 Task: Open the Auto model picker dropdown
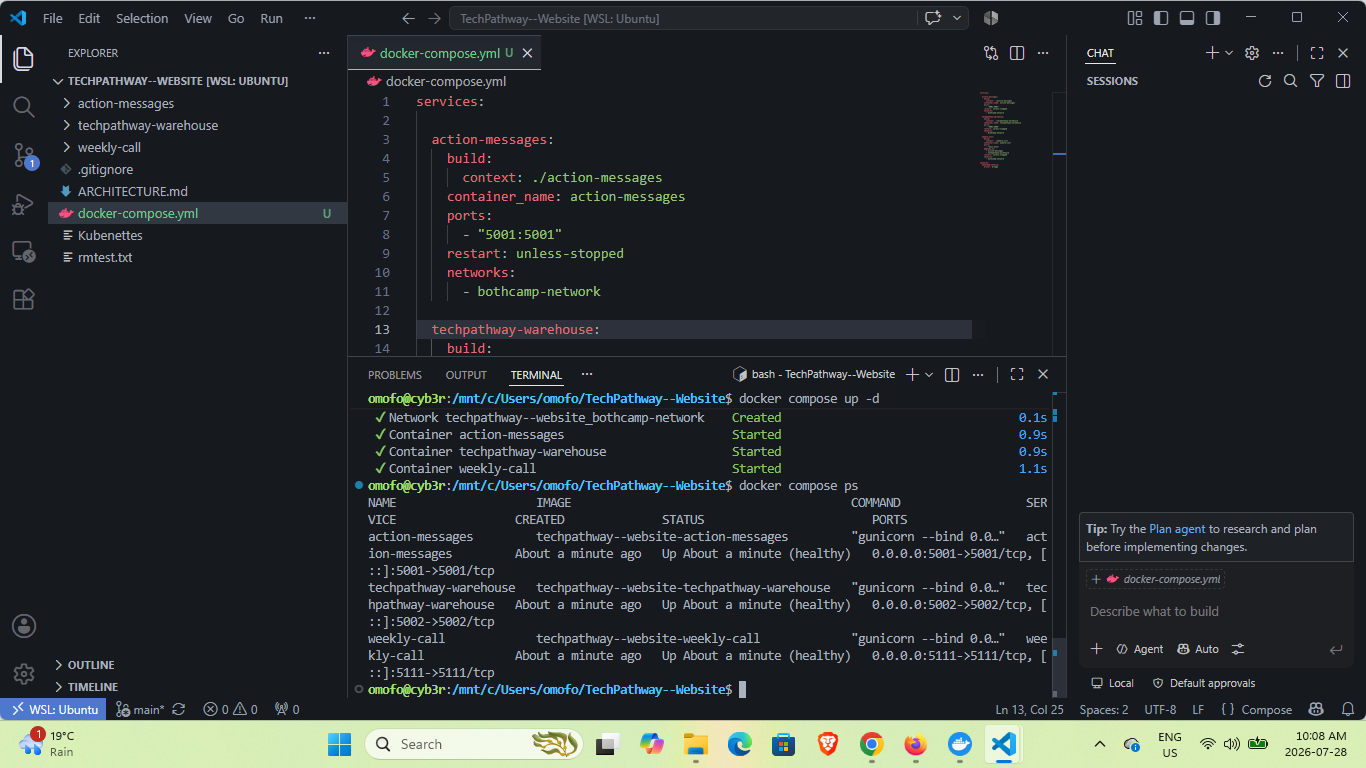click(1198, 649)
